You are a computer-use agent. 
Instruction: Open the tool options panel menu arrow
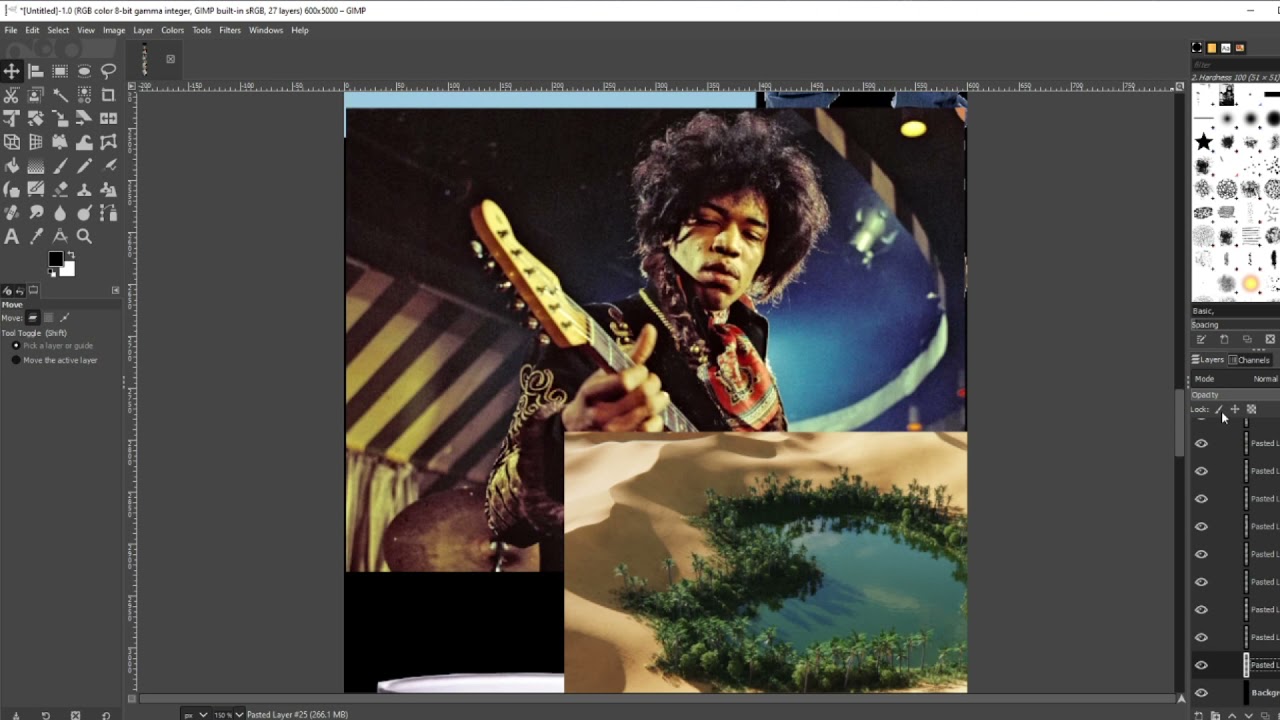[x=115, y=290]
